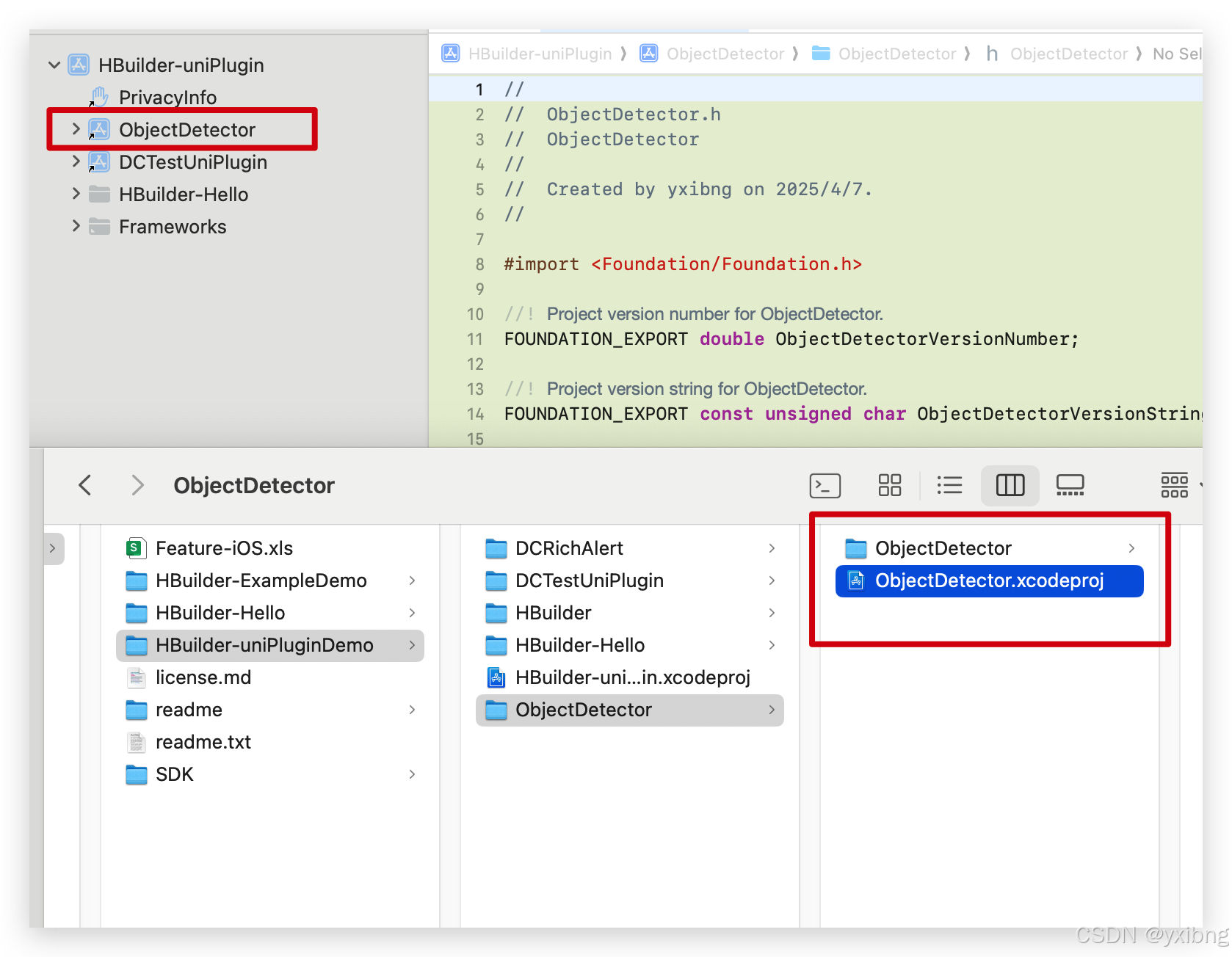Screen dimensions: 1232x957
Task: Click the ObjectDetector header file breadcrumb
Action: click(1068, 54)
